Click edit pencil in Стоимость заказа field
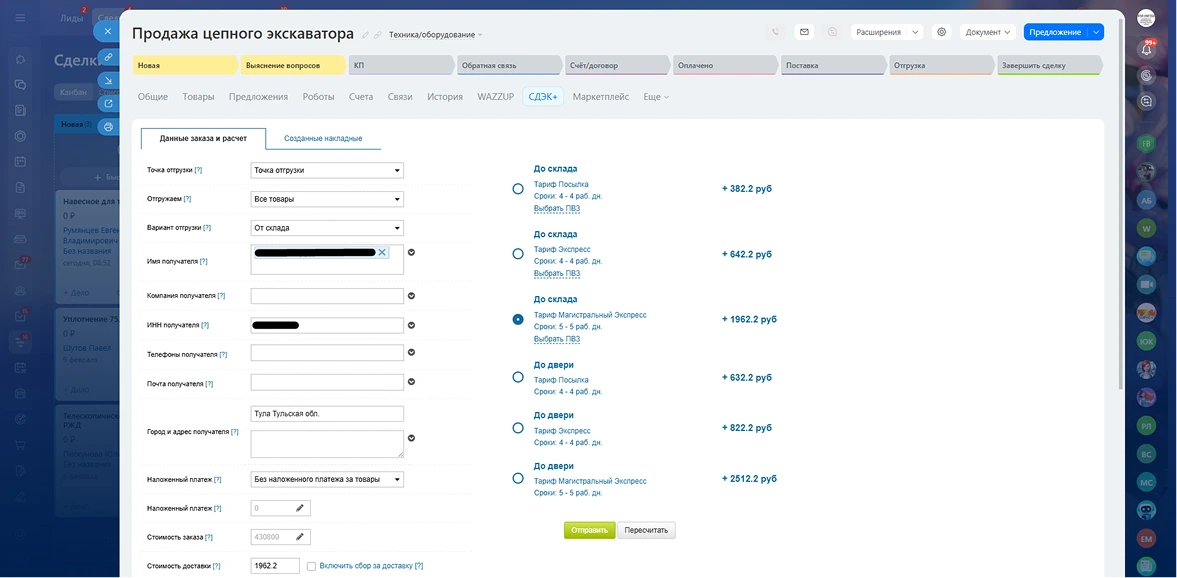The width and height of the screenshot is (1177, 578). [x=299, y=537]
